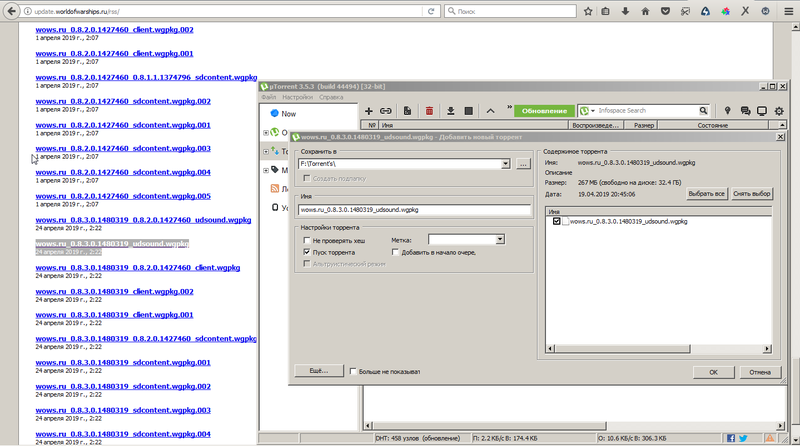800x446 pixels.
Task: Click the magnifier in Infospace Search box
Action: 703,110
